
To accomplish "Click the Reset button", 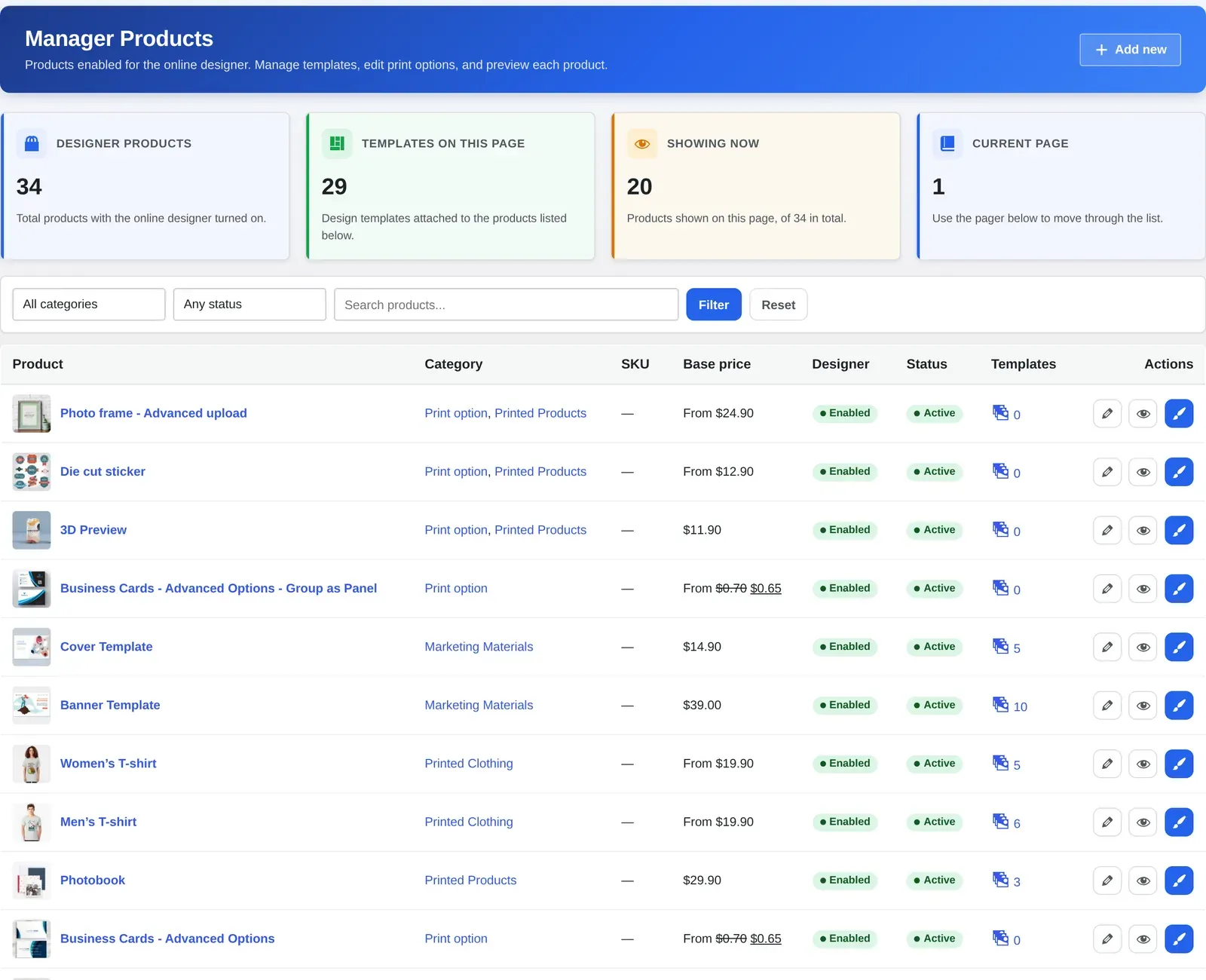I will click(779, 305).
